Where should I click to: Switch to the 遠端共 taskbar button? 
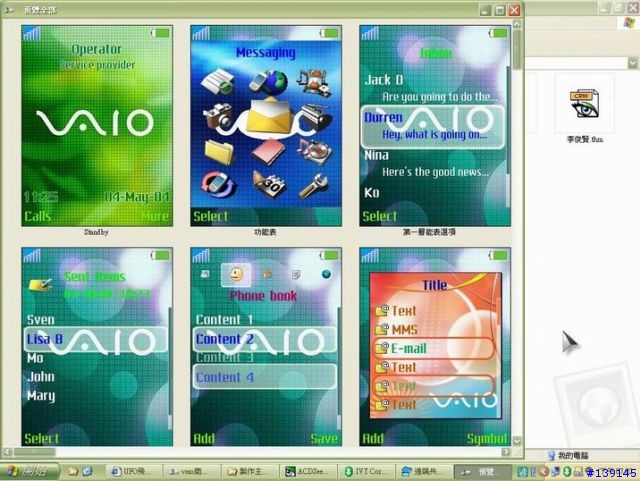[x=424, y=472]
